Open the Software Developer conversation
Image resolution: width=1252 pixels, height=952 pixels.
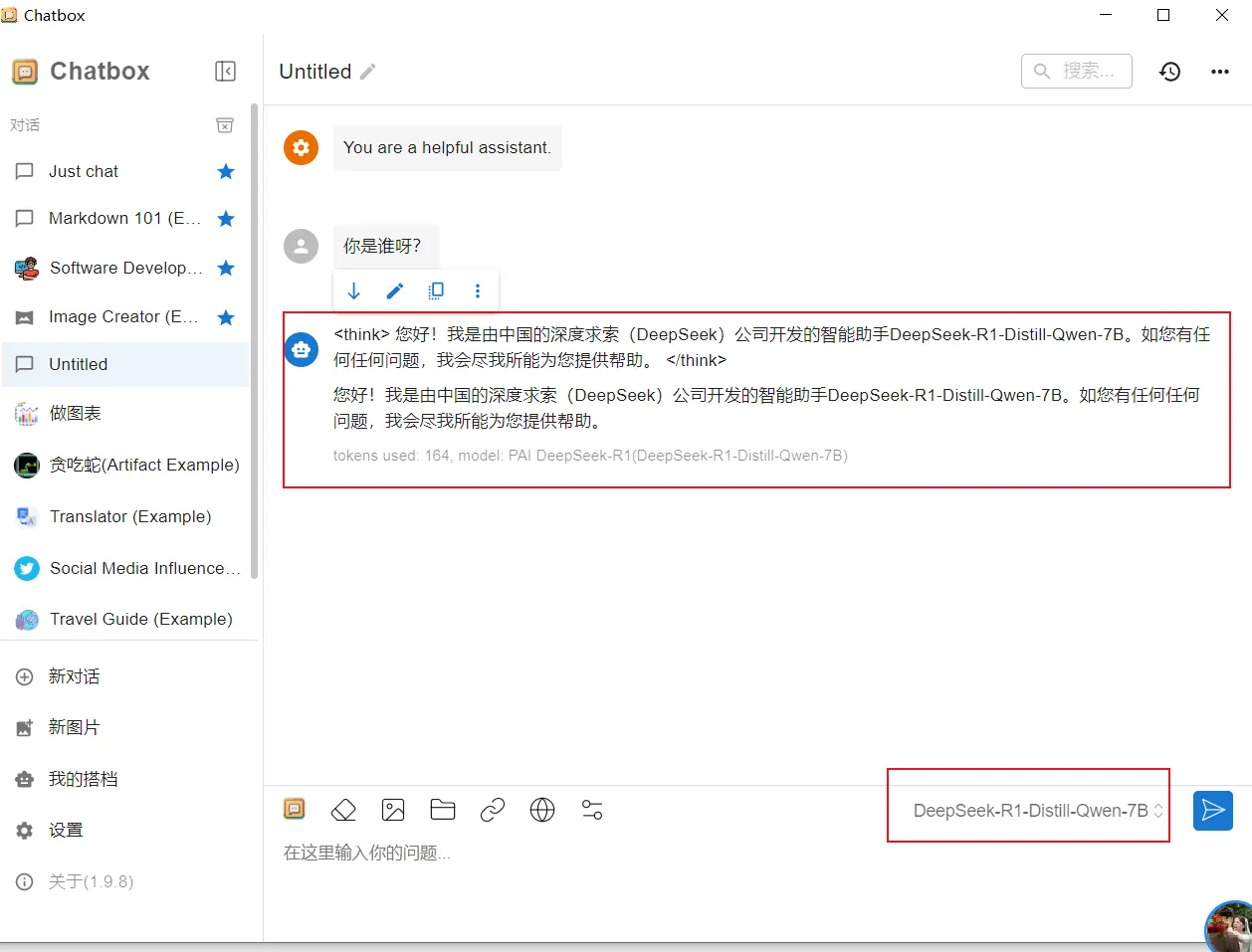(125, 268)
